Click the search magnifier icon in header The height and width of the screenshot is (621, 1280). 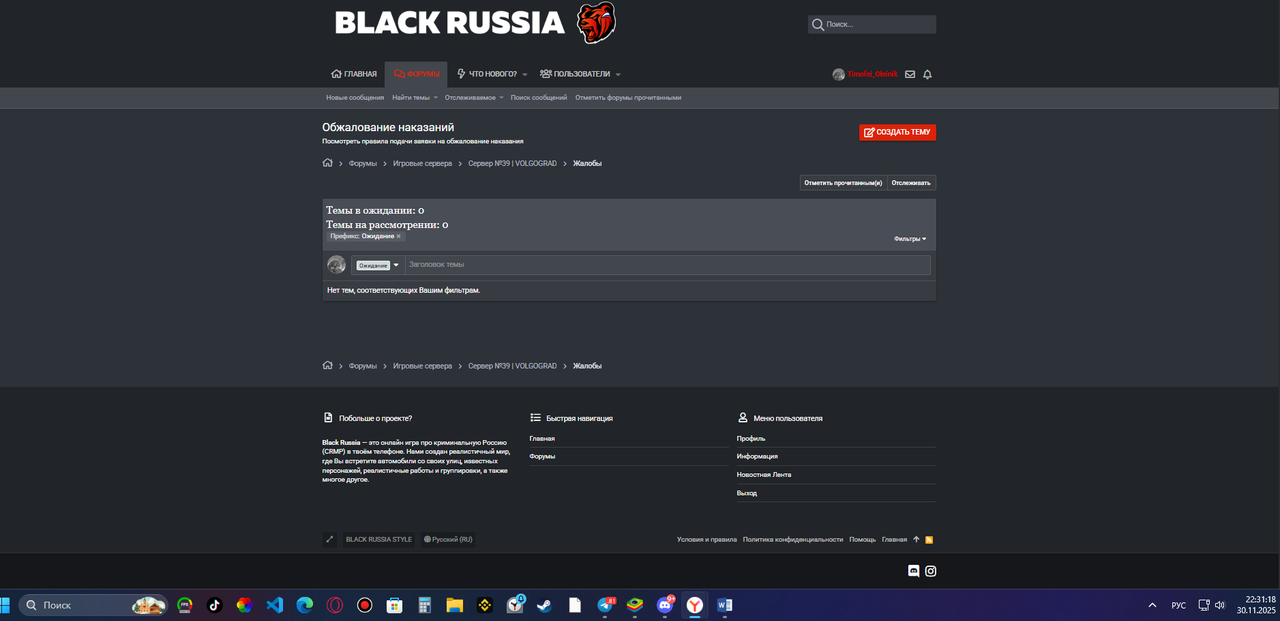tap(818, 24)
